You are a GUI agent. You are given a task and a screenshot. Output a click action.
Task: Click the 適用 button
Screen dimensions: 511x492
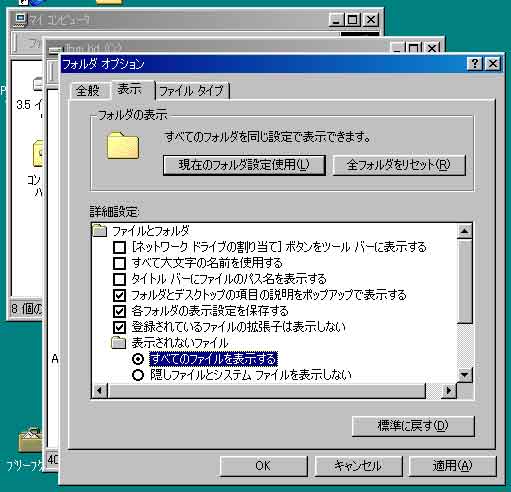pos(452,466)
